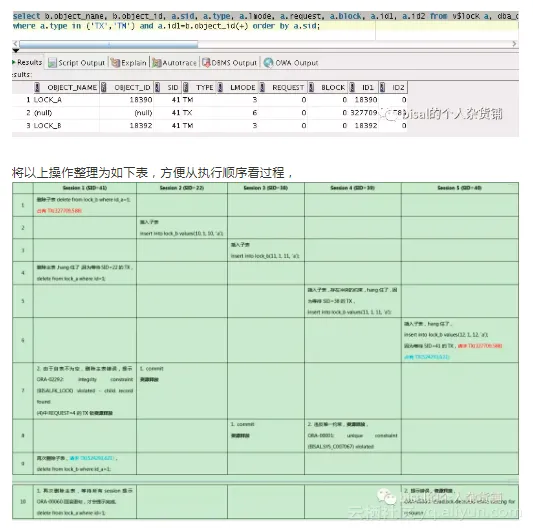Select the OWA Output globe icon
The width and height of the screenshot is (533, 532).
click(x=268, y=63)
